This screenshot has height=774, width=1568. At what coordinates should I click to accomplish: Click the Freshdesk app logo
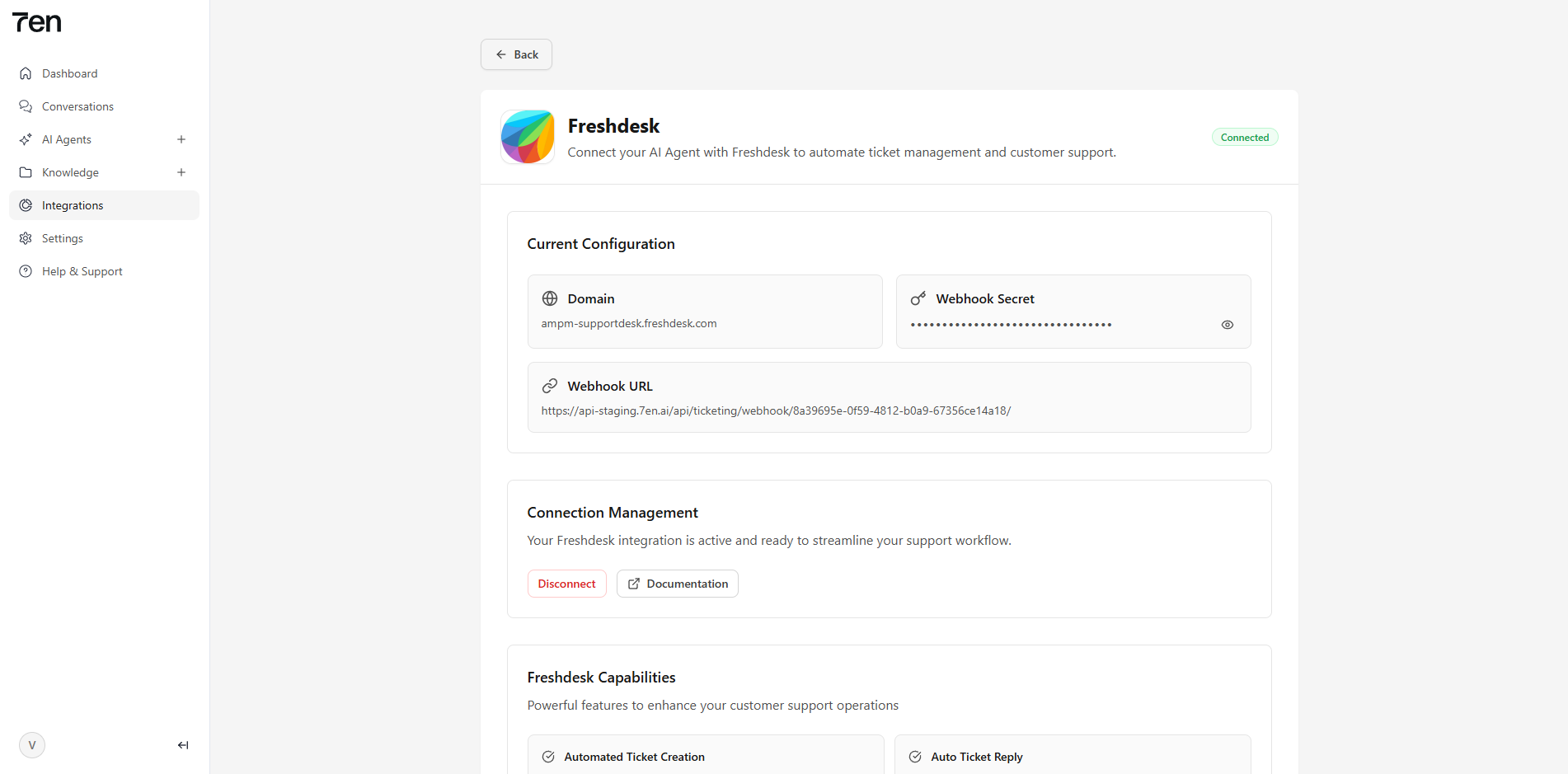point(528,137)
